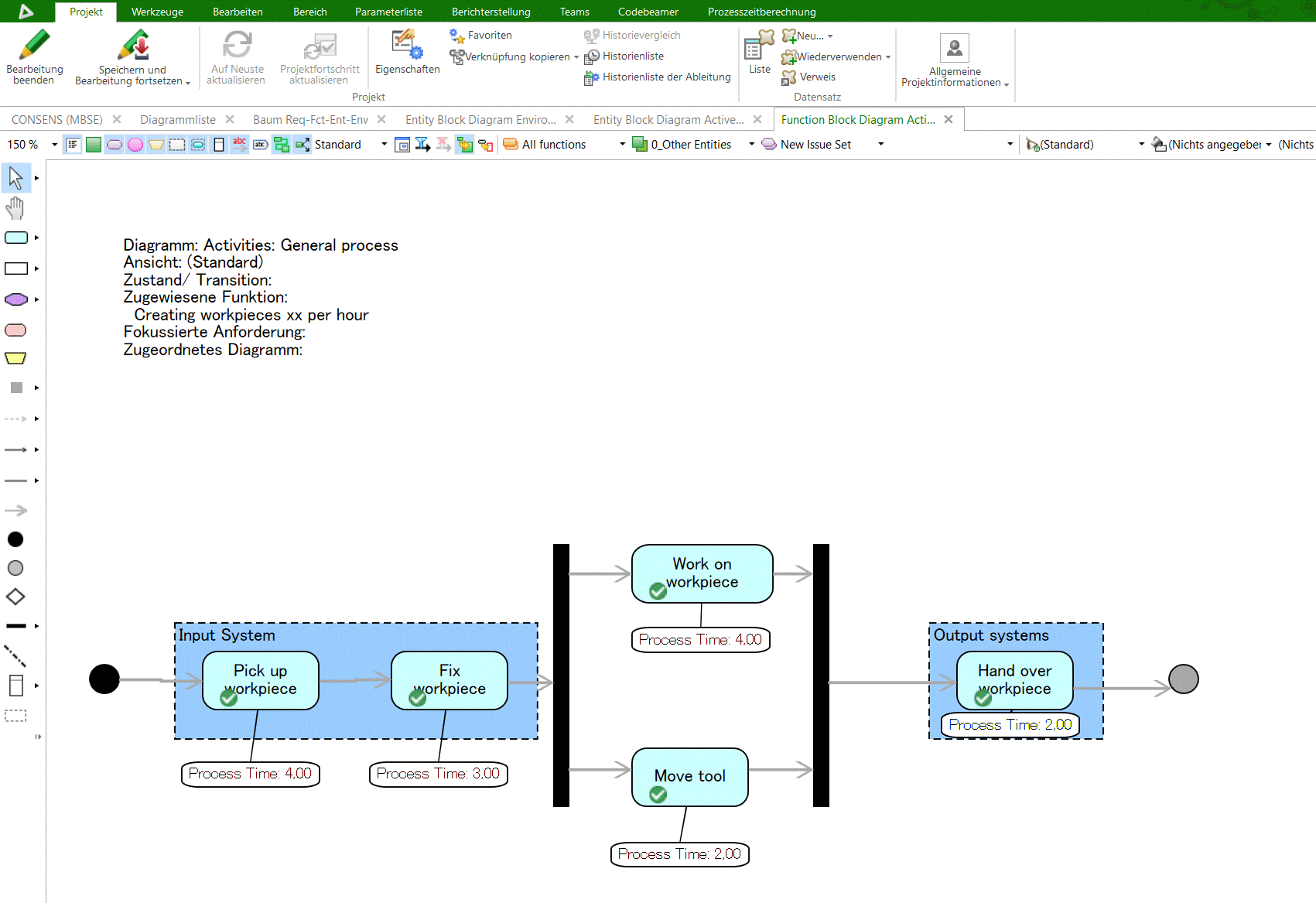
Task: Select the diamond decision node tool
Action: click(x=15, y=596)
